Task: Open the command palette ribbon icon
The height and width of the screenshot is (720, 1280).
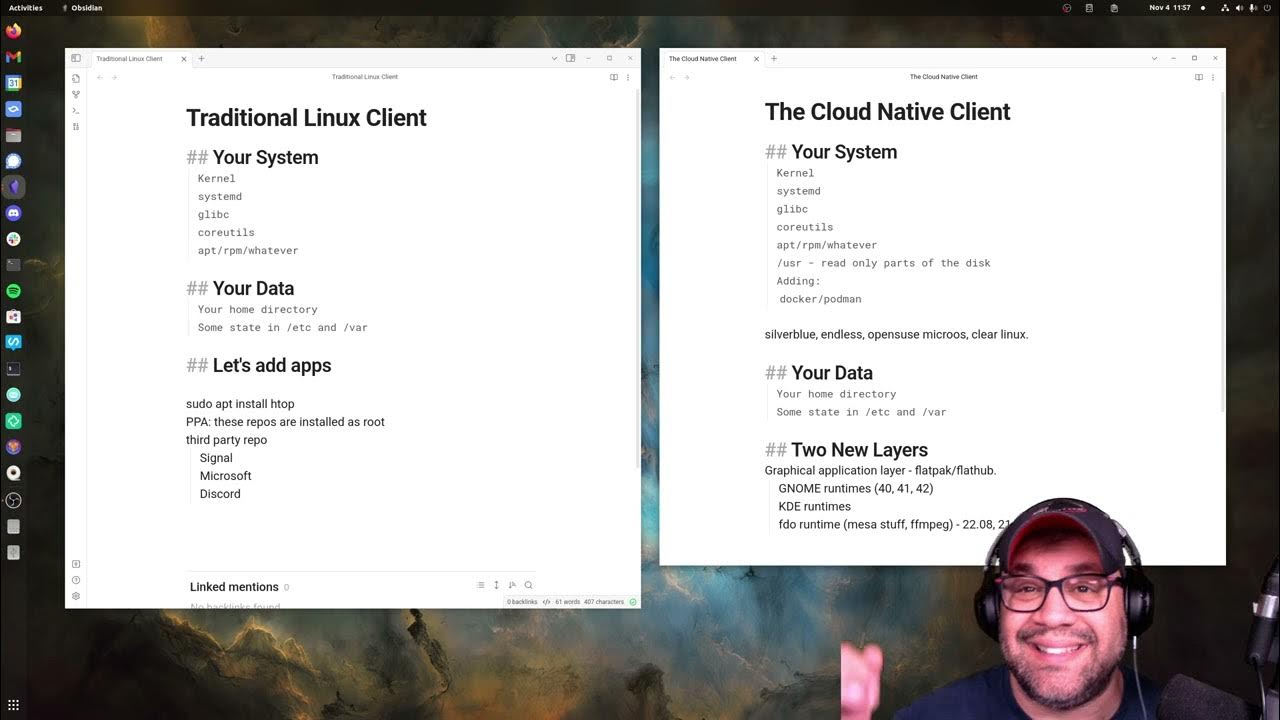Action: pyautogui.click(x=76, y=110)
